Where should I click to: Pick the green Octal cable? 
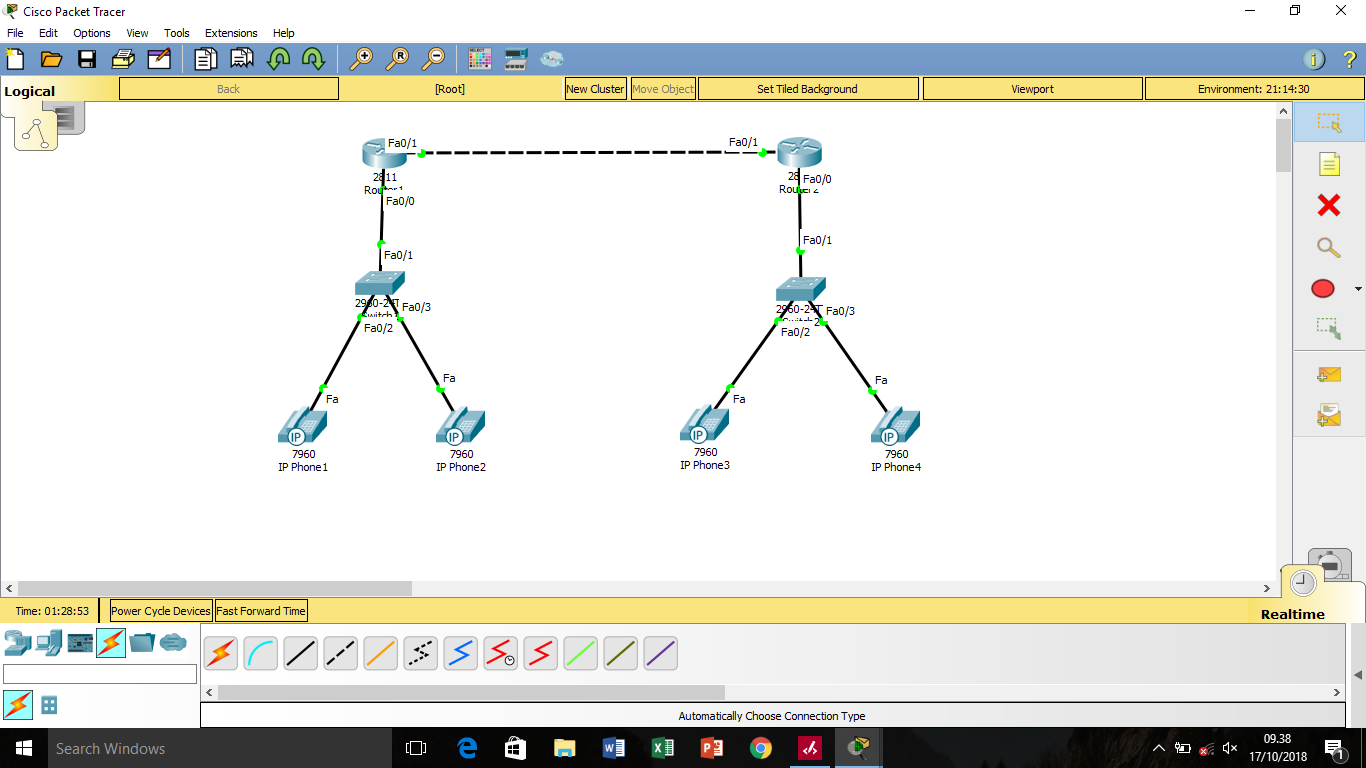point(581,654)
